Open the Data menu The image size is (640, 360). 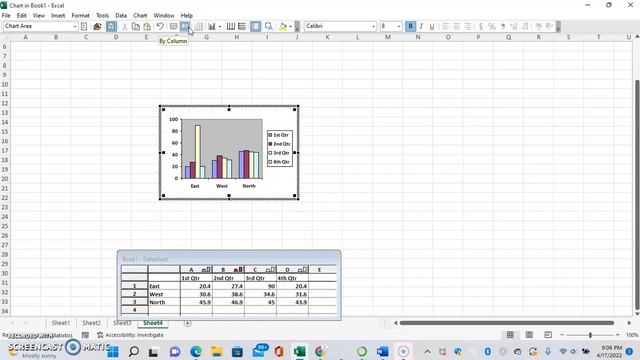[121, 16]
